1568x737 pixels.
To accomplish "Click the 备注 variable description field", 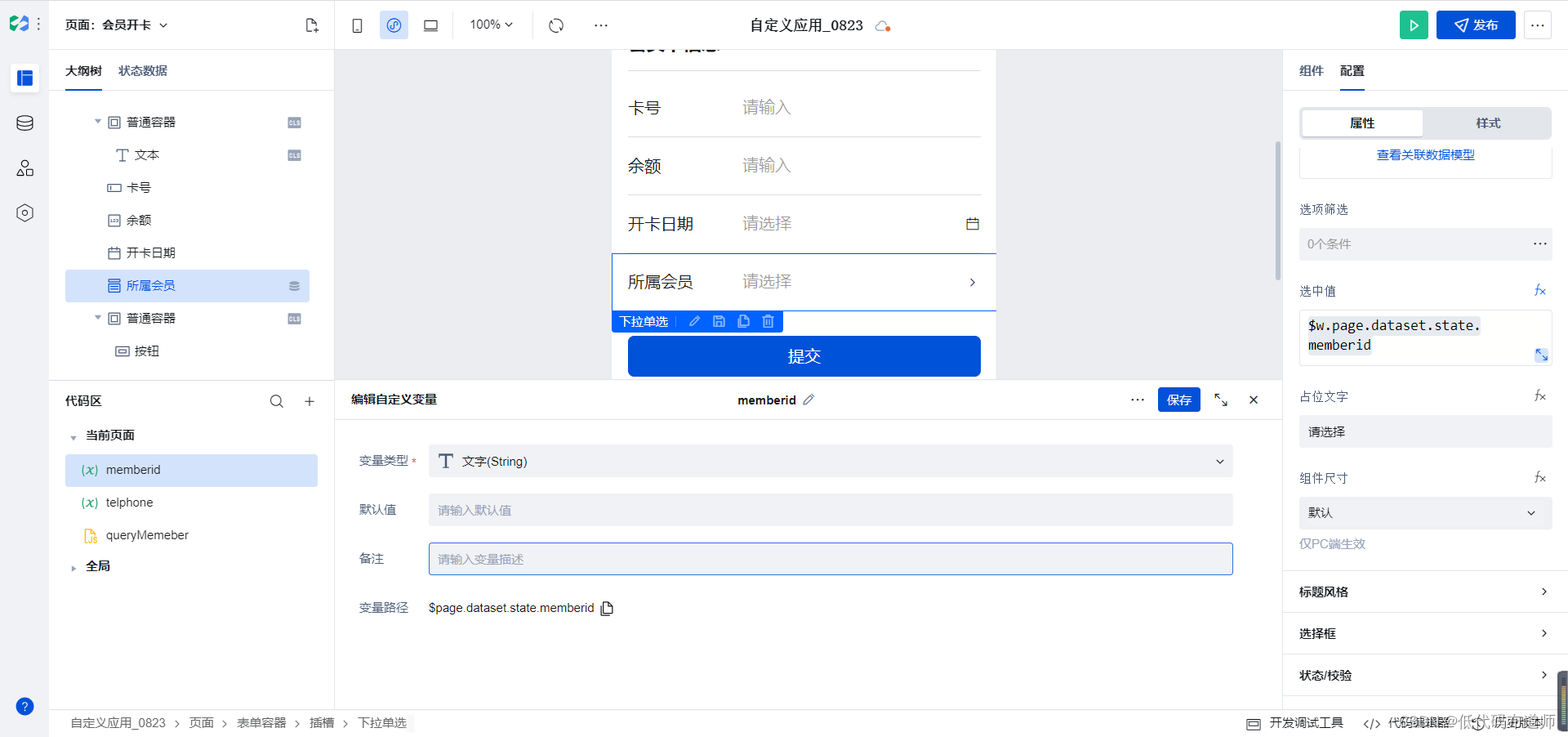I will point(831,559).
